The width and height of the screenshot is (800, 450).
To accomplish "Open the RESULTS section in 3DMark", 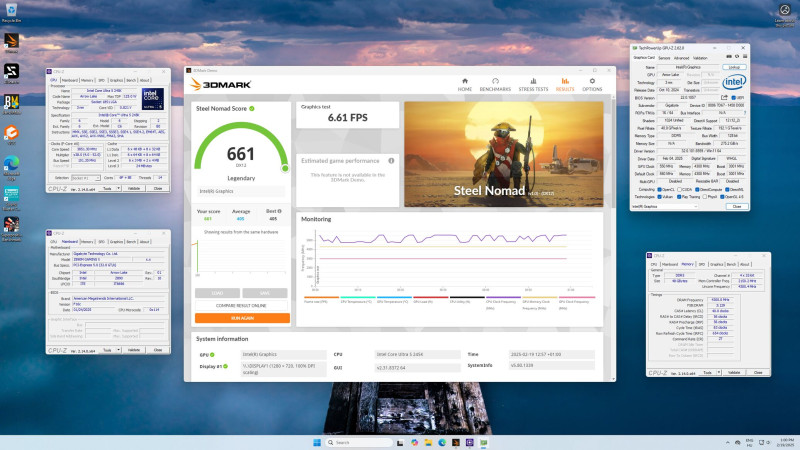I will point(565,85).
